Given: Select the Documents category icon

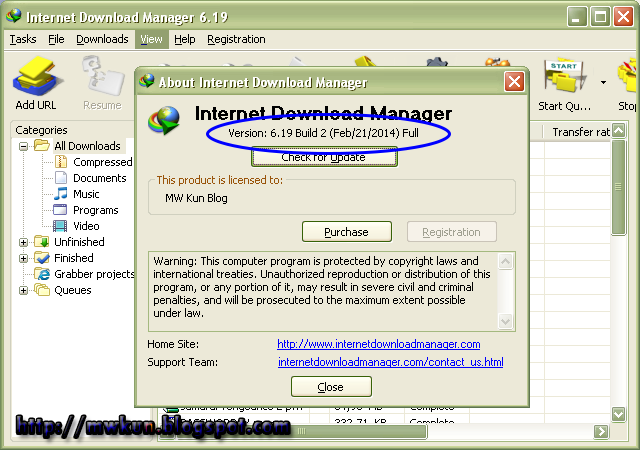Looking at the screenshot, I should pyautogui.click(x=61, y=178).
